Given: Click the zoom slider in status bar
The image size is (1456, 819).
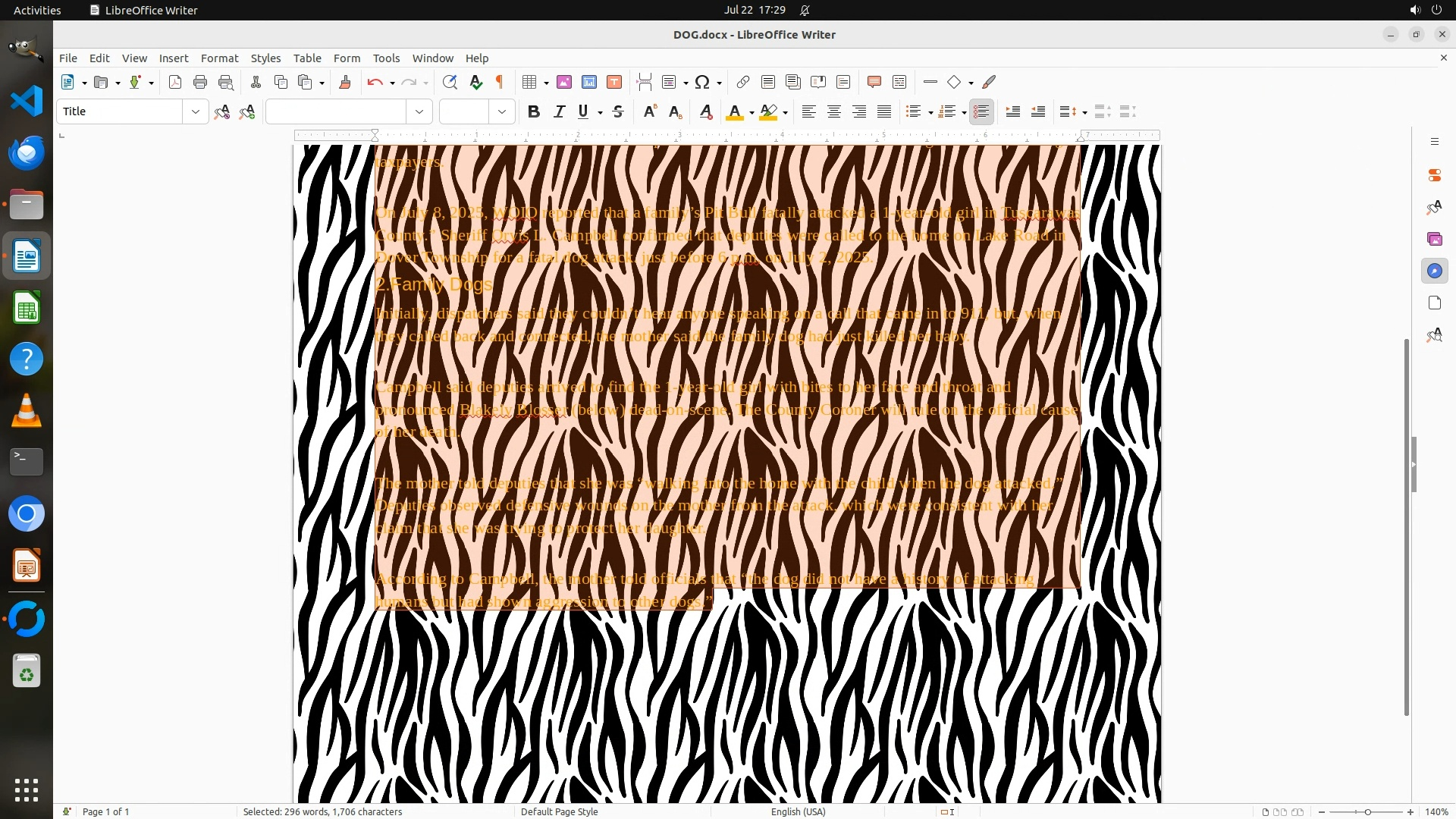Looking at the screenshot, I should click(1367, 811).
